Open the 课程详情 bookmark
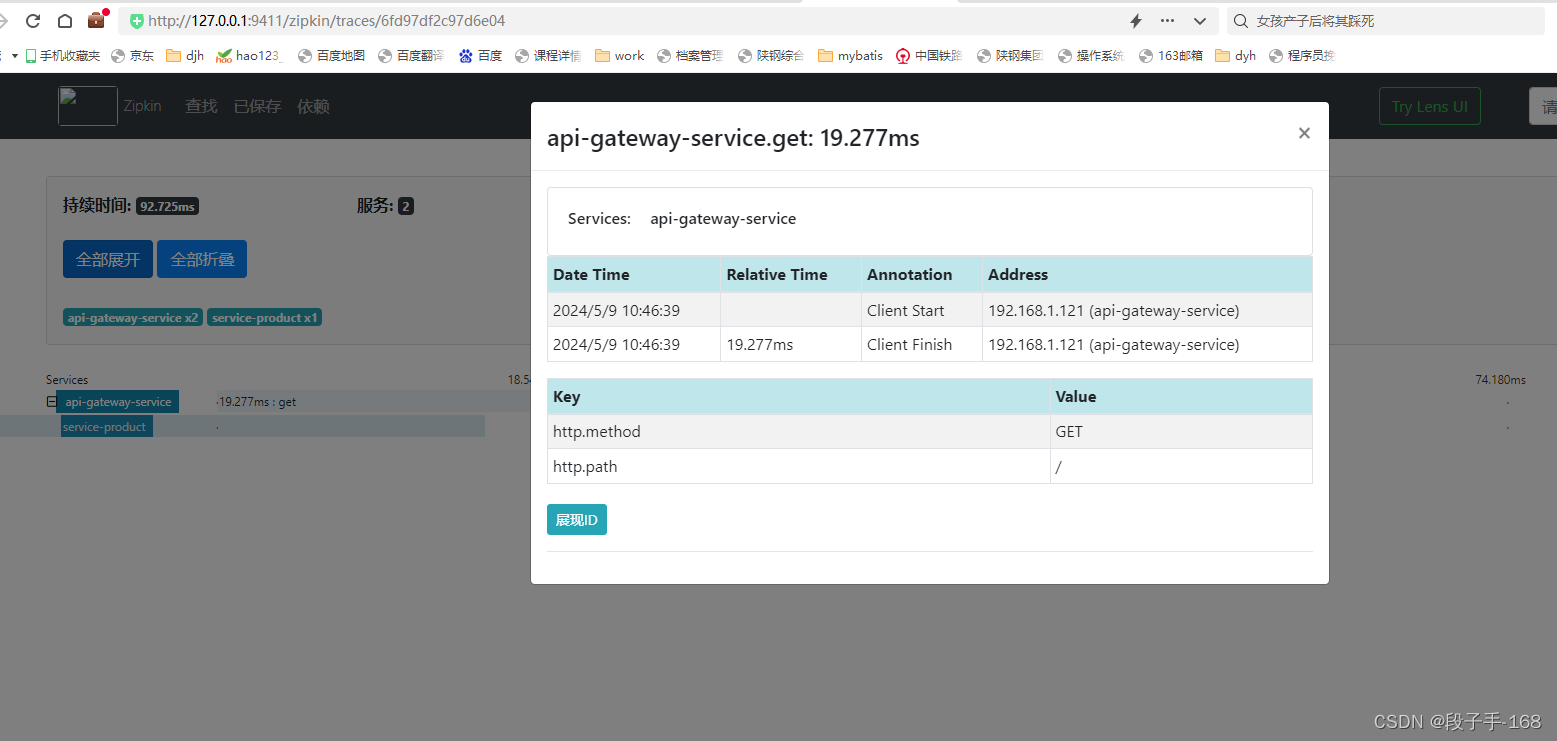Image resolution: width=1557 pixels, height=741 pixels. point(548,56)
